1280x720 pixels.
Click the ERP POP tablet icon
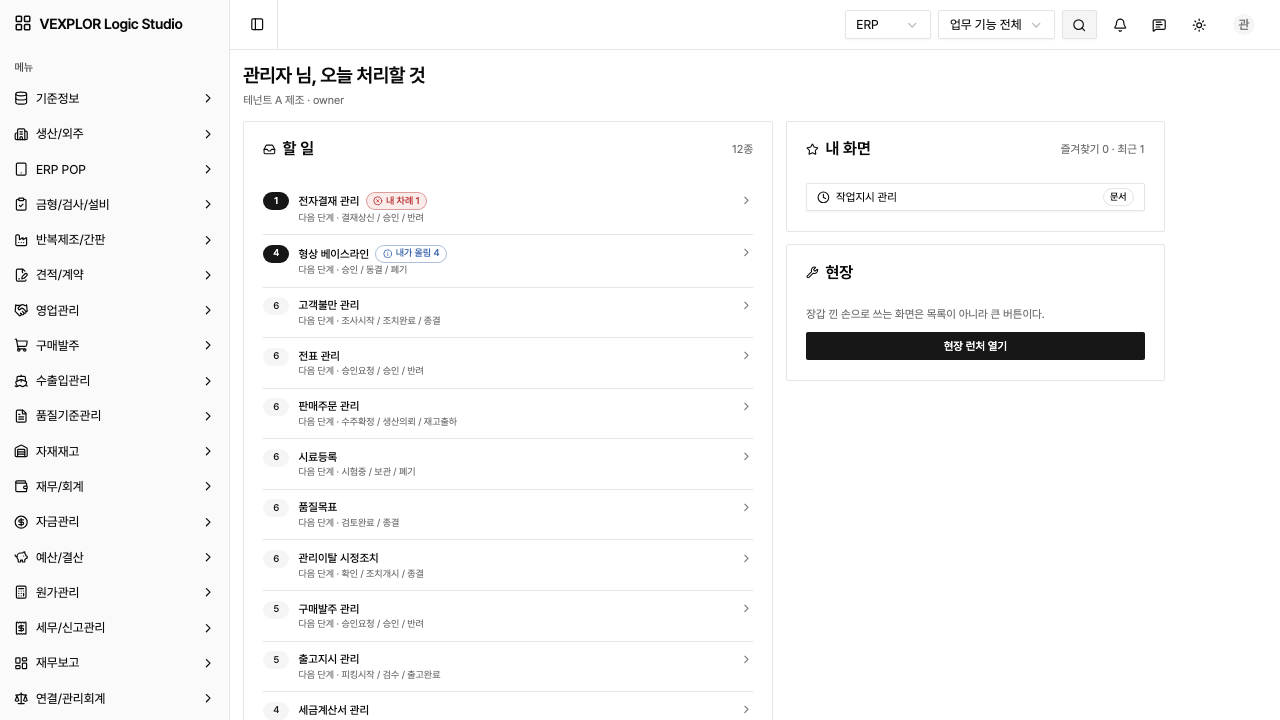coord(21,169)
